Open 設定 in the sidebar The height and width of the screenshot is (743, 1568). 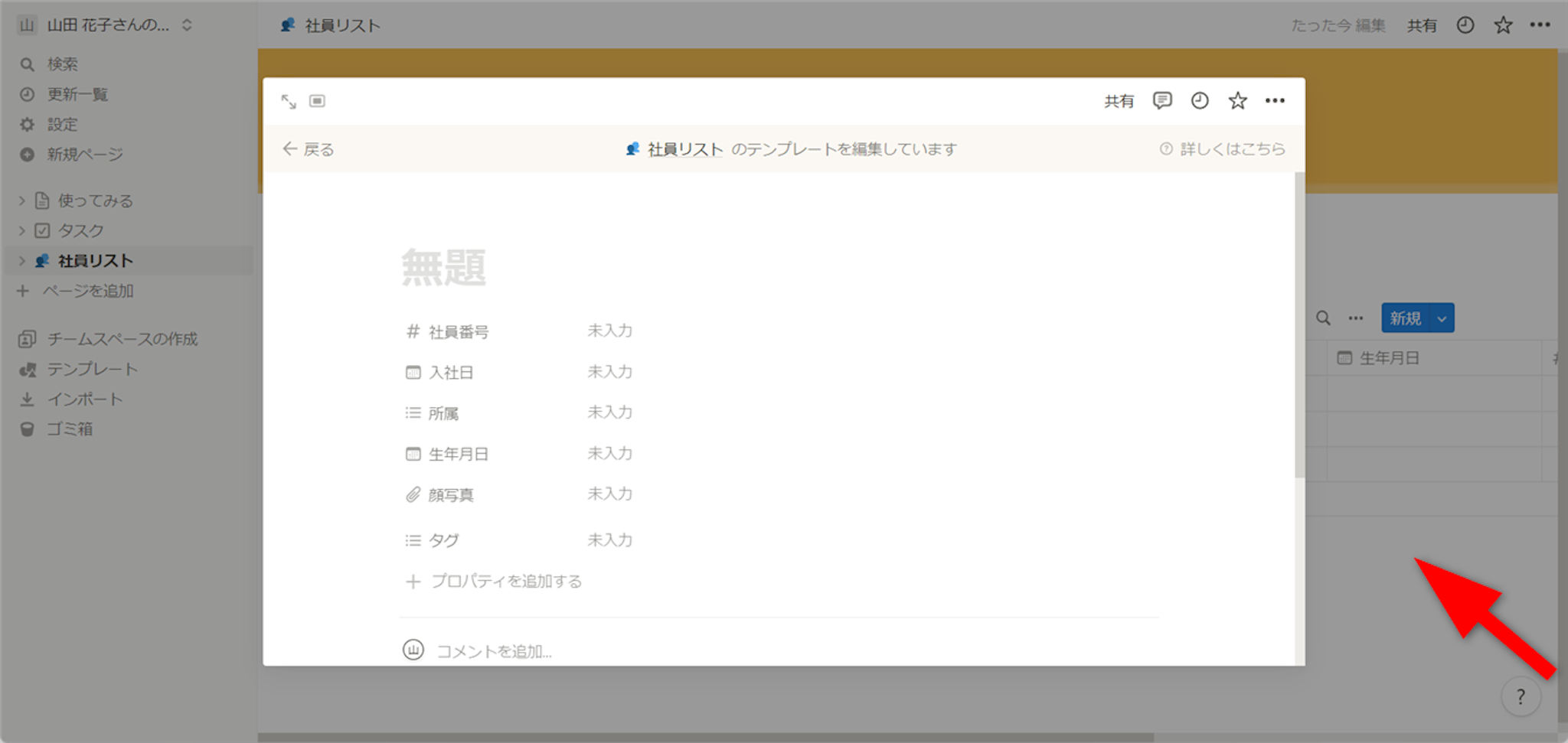point(62,124)
